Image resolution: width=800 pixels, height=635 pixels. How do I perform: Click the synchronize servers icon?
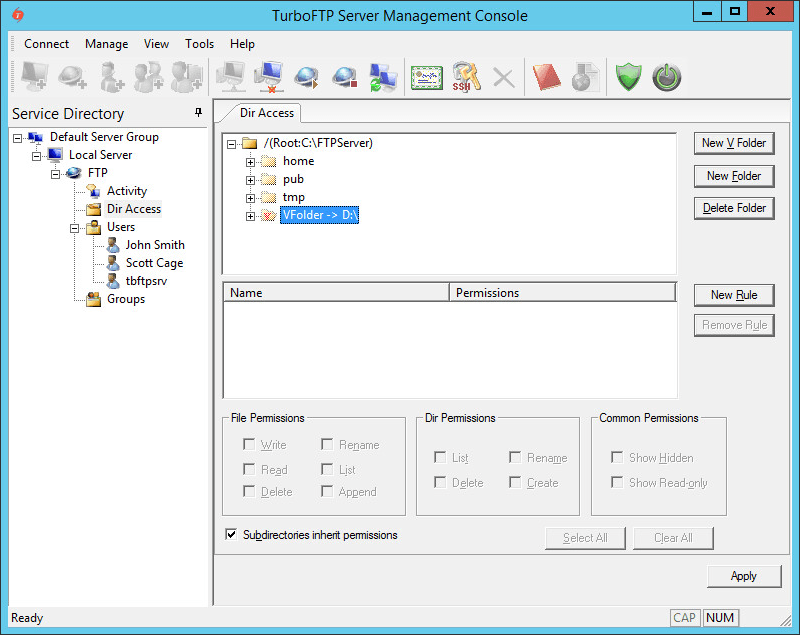383,77
